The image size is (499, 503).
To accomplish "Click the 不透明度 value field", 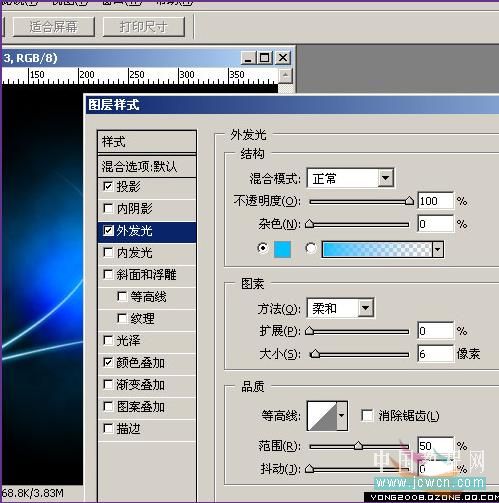I will 435,201.
